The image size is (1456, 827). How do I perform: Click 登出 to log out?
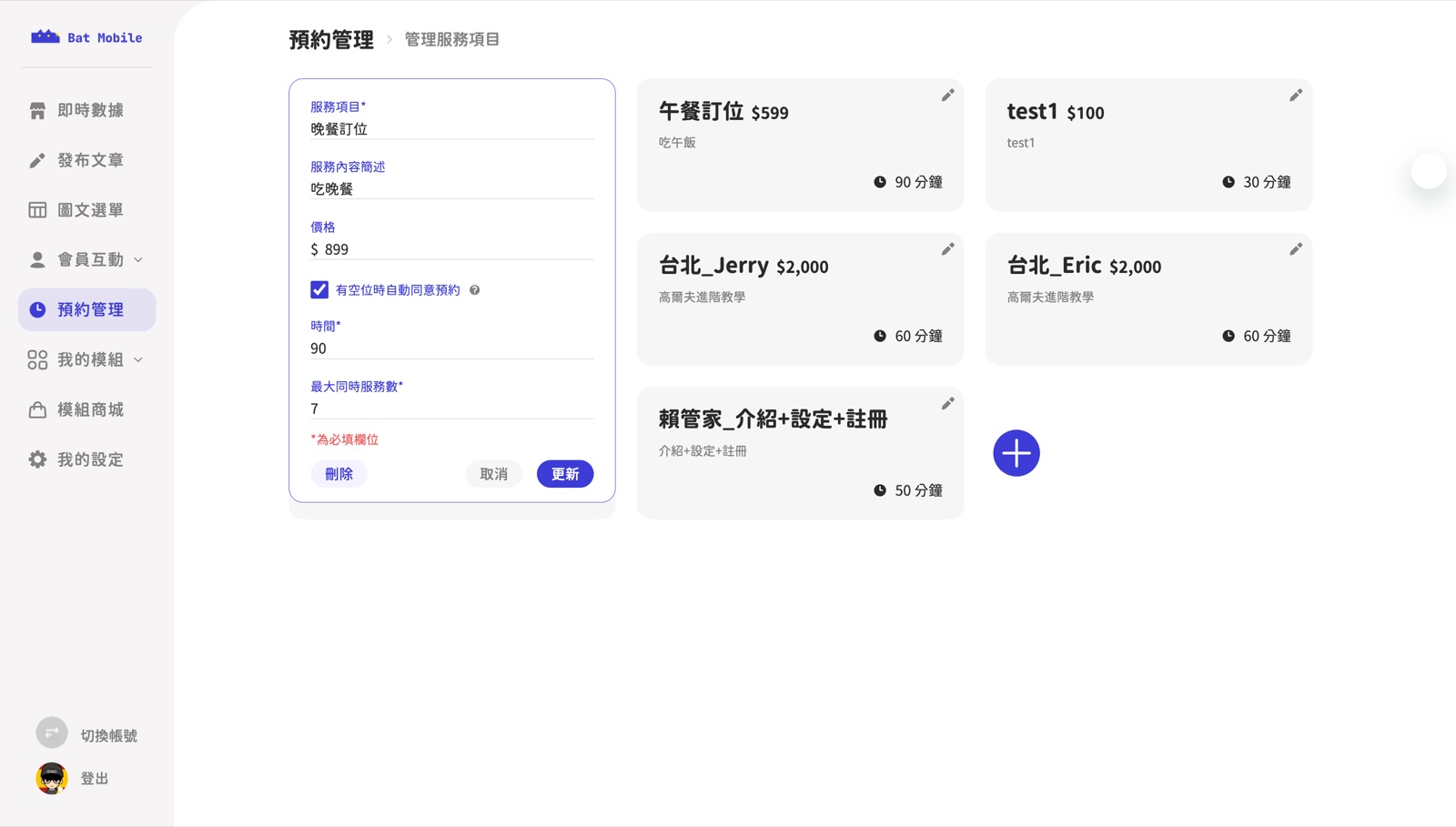tap(95, 779)
